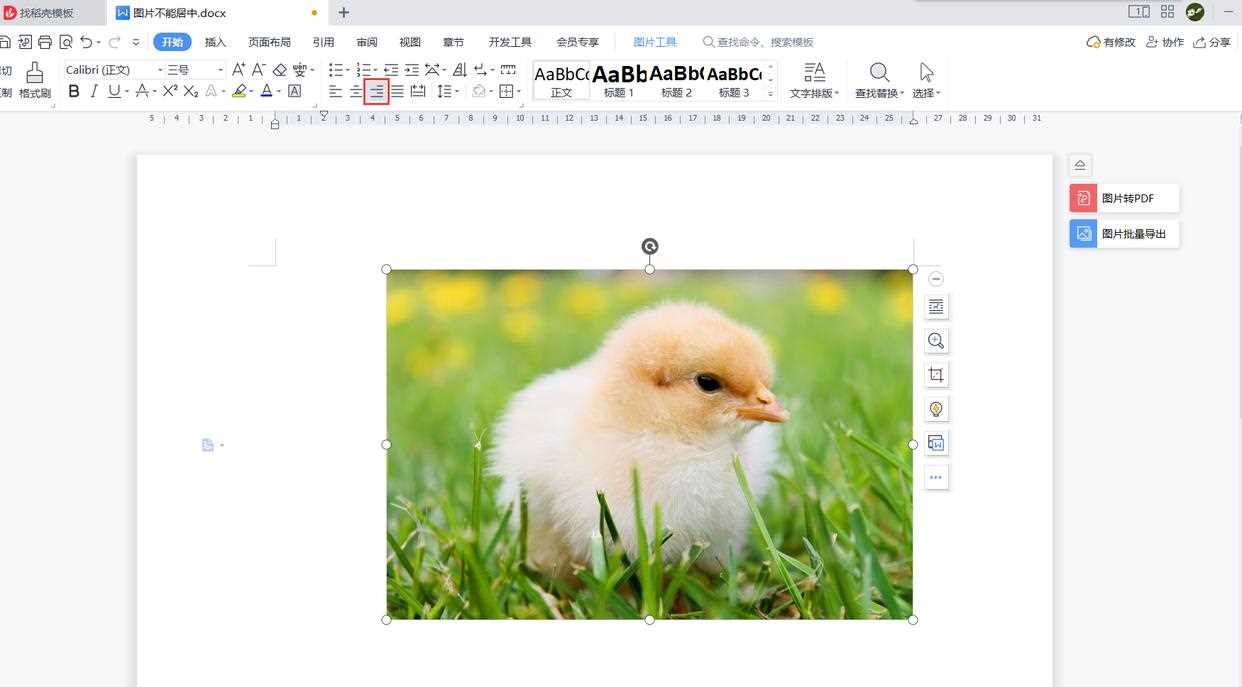Pick the yellow text highlight color
Viewport: 1242px width, 687px height.
(x=239, y=91)
